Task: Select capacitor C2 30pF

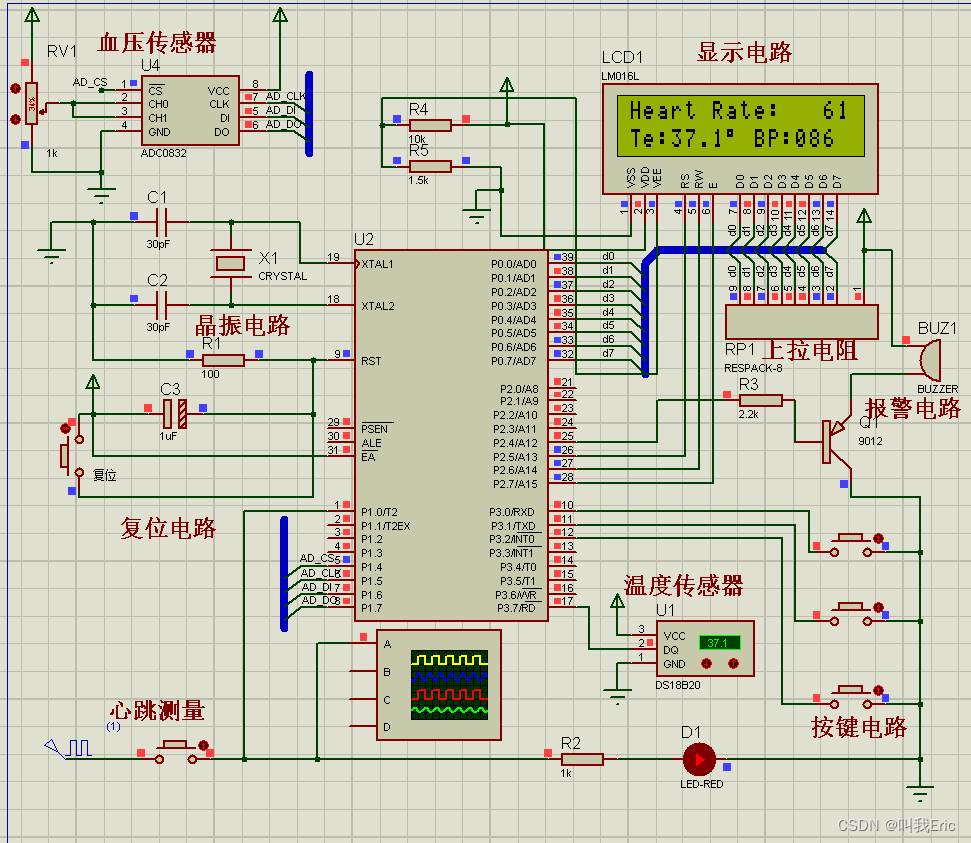Action: (x=161, y=305)
